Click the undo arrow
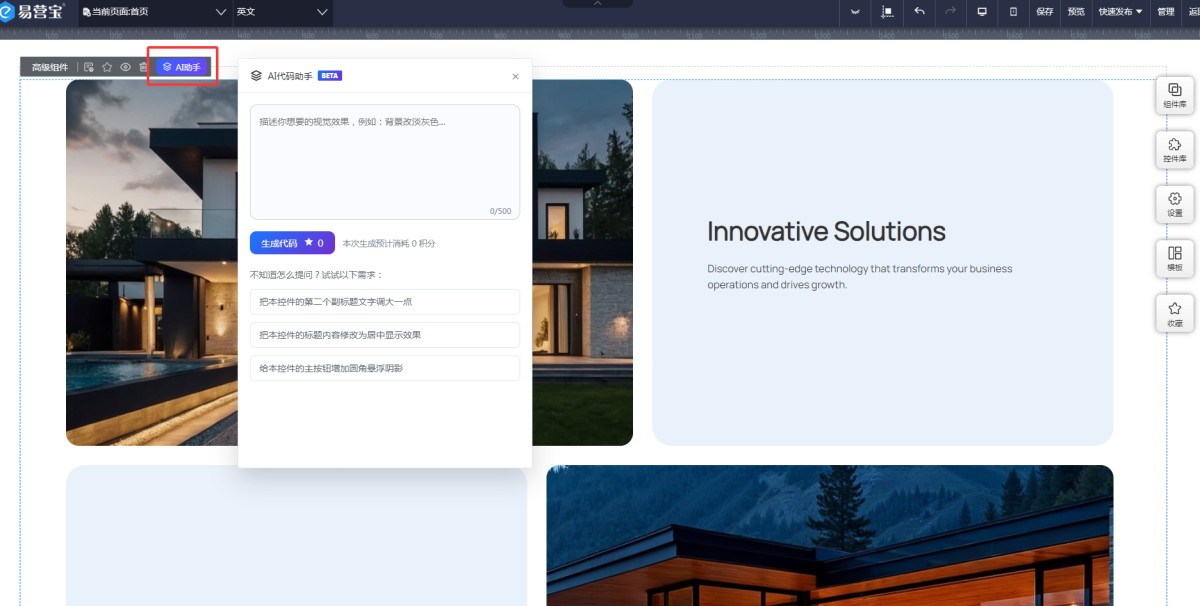1200x606 pixels. point(919,12)
